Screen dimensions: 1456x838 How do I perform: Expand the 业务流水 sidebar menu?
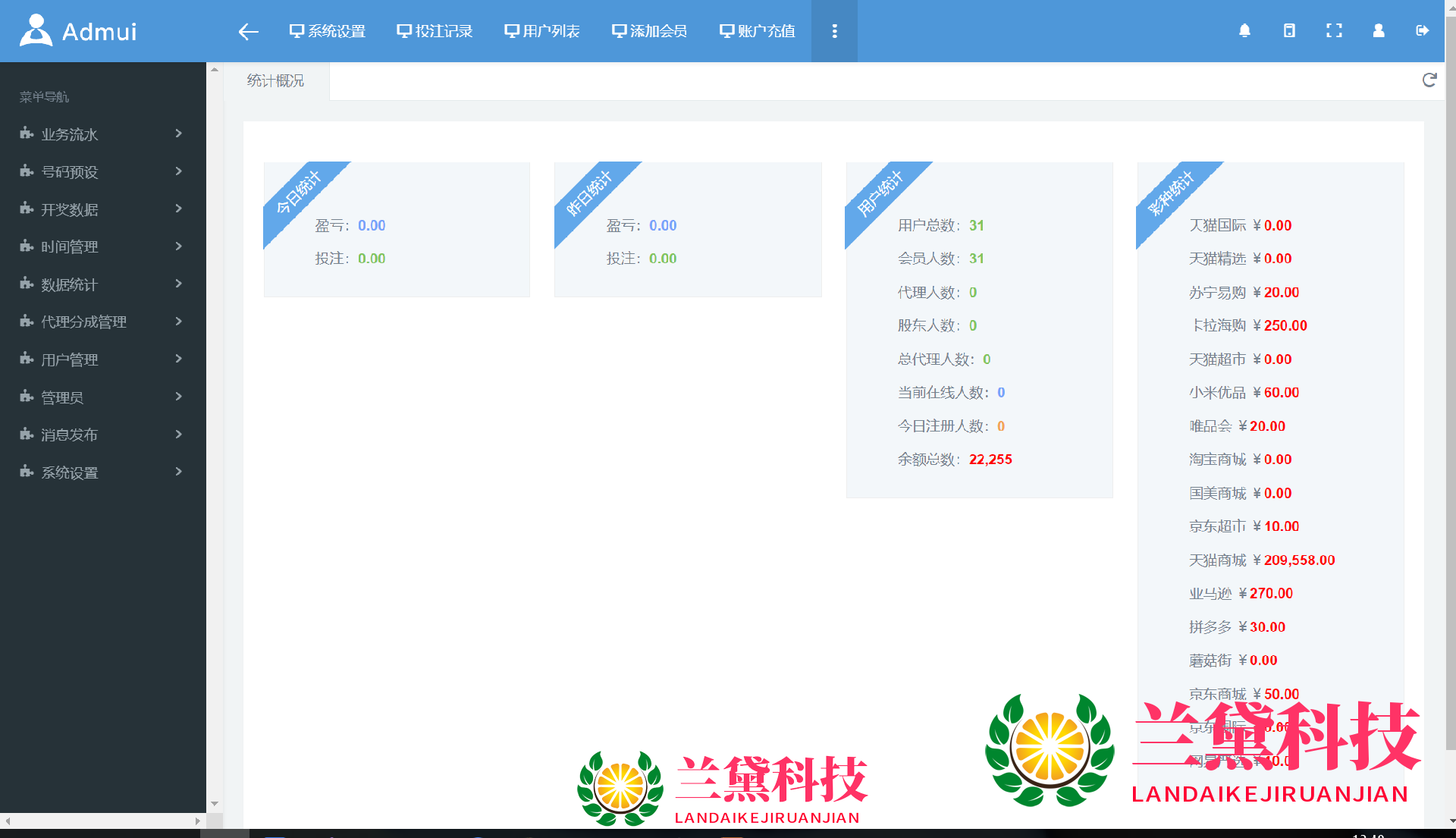(x=102, y=134)
